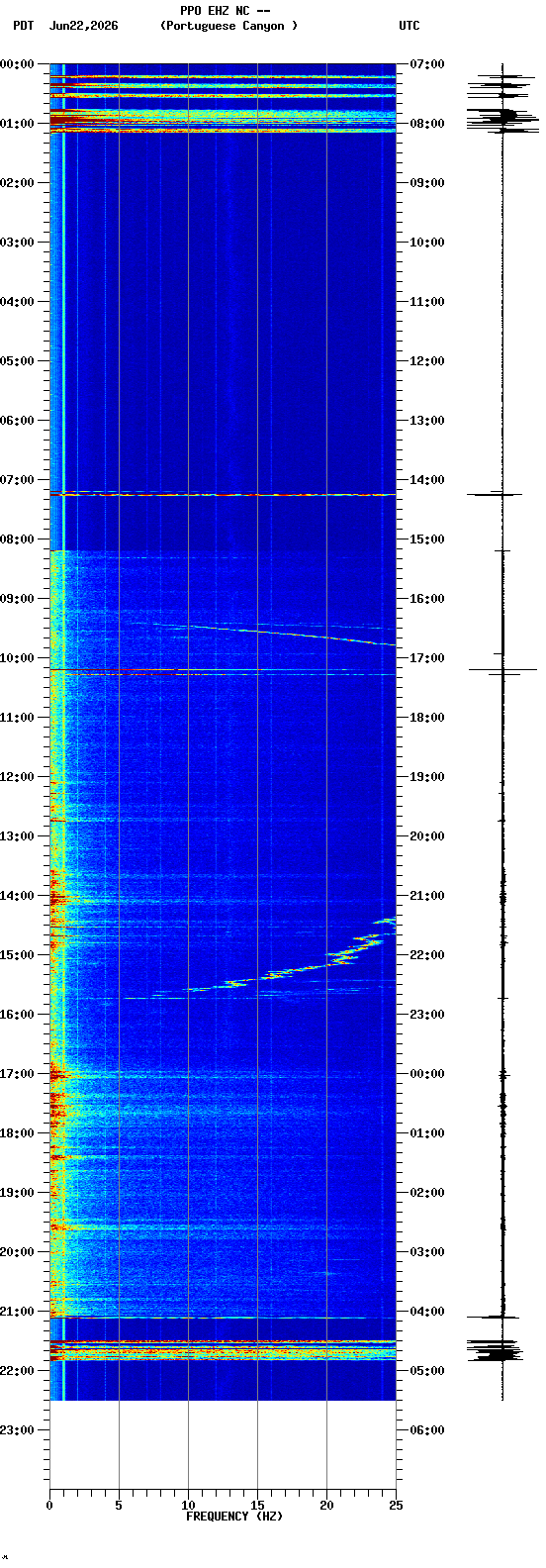Click the 'FREQUENCY (HZ)' axis label
Viewport: 546px width, 1568px height.
[234, 1517]
